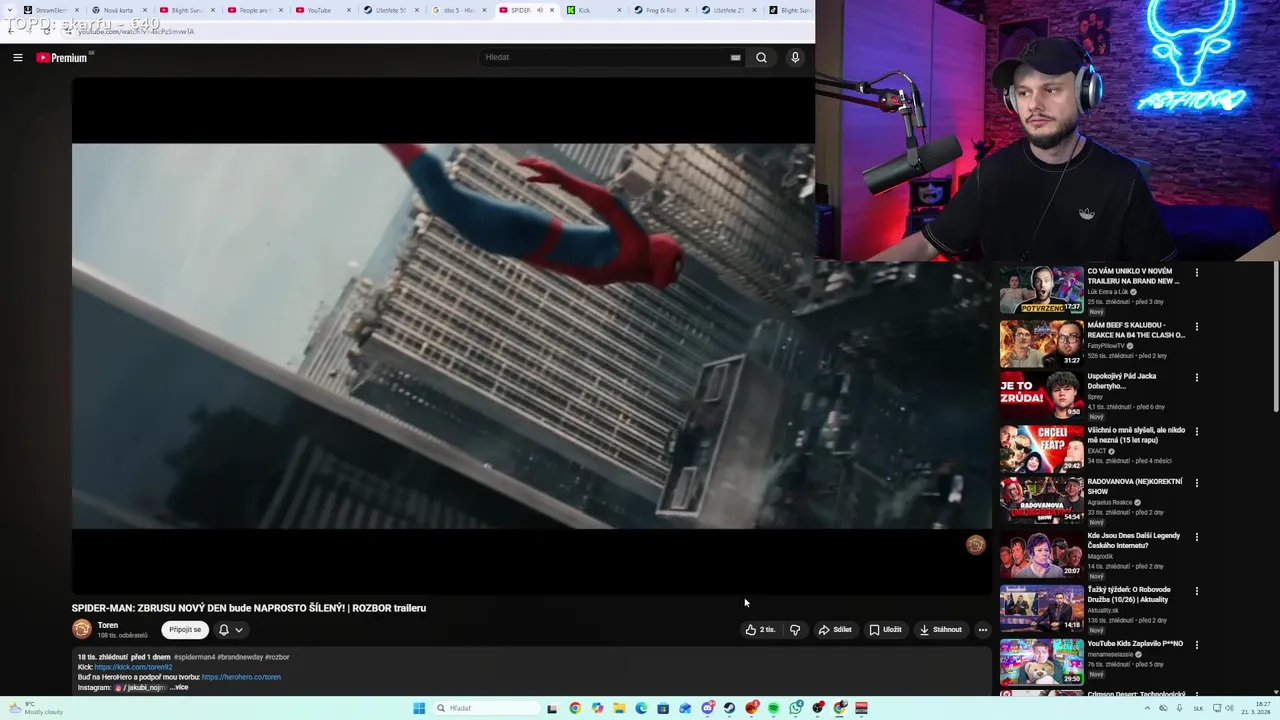Share the video via Sdílet

pyautogui.click(x=835, y=630)
